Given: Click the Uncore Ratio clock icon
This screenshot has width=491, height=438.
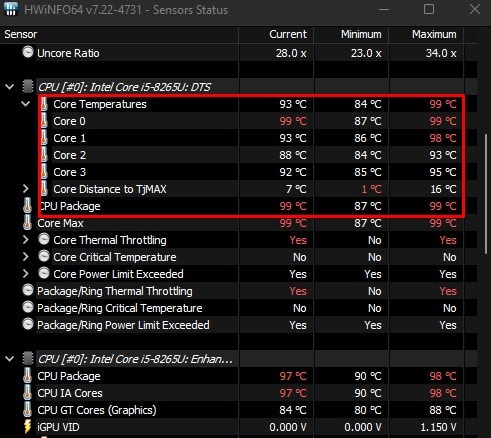Looking at the screenshot, I should pos(28,52).
